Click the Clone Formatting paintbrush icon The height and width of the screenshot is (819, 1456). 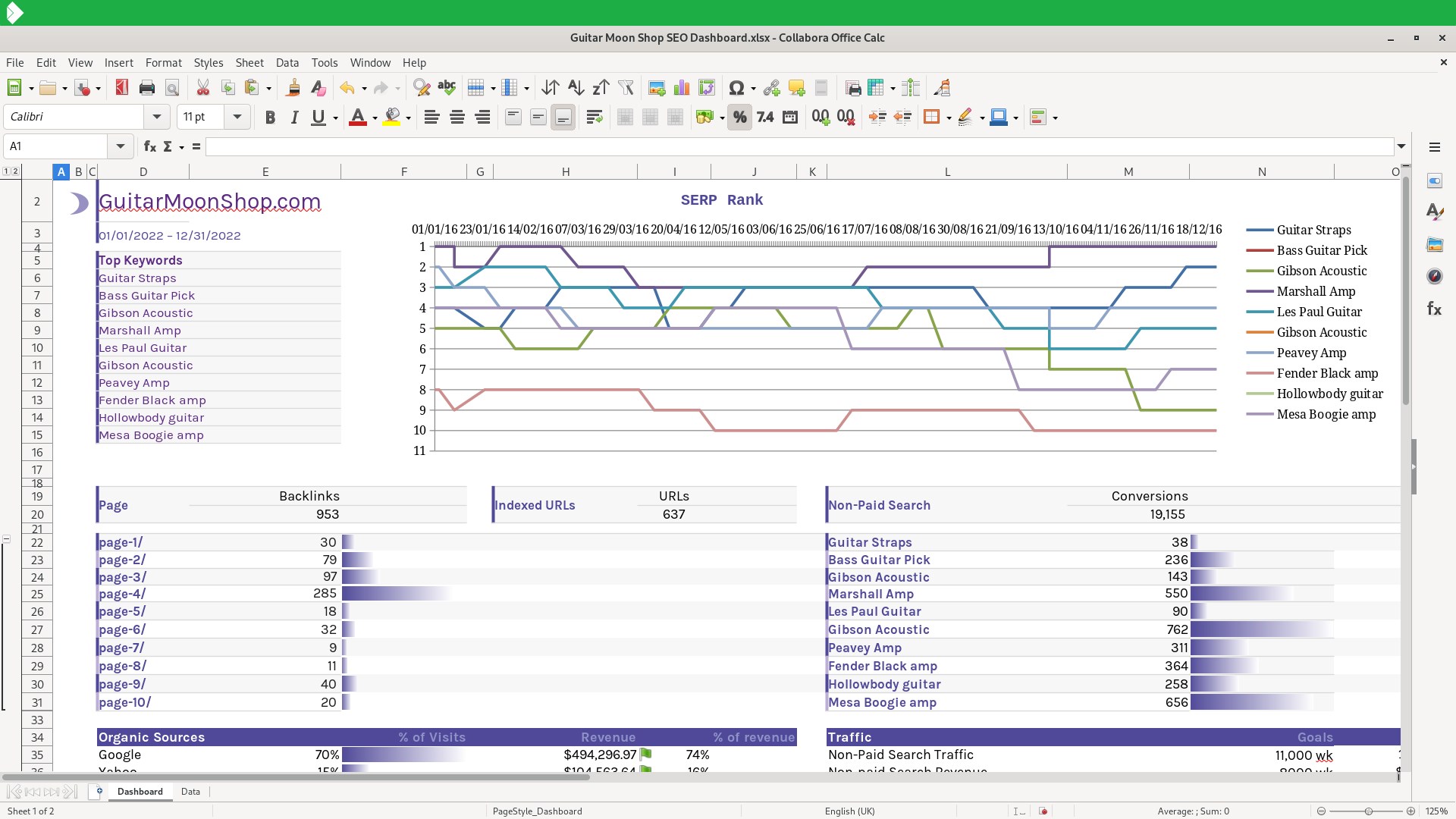pyautogui.click(x=293, y=88)
